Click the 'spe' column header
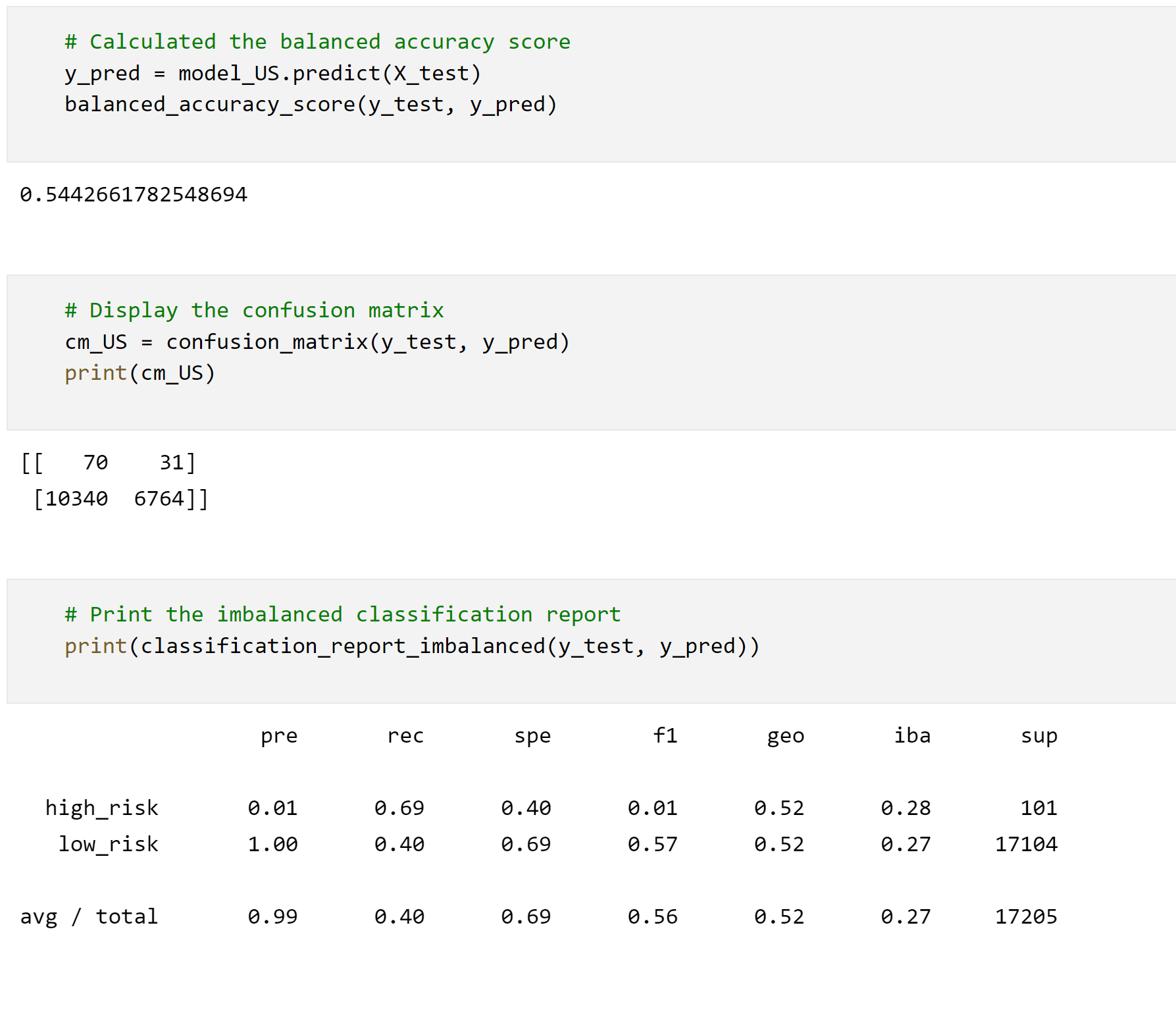This screenshot has height=1025, width=1176. [x=532, y=736]
